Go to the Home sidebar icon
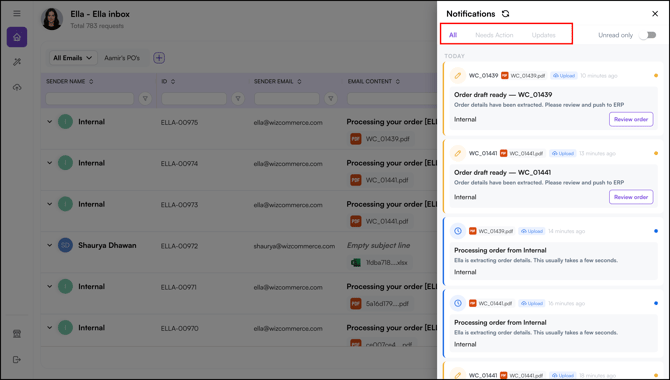The image size is (670, 380). pos(17,37)
